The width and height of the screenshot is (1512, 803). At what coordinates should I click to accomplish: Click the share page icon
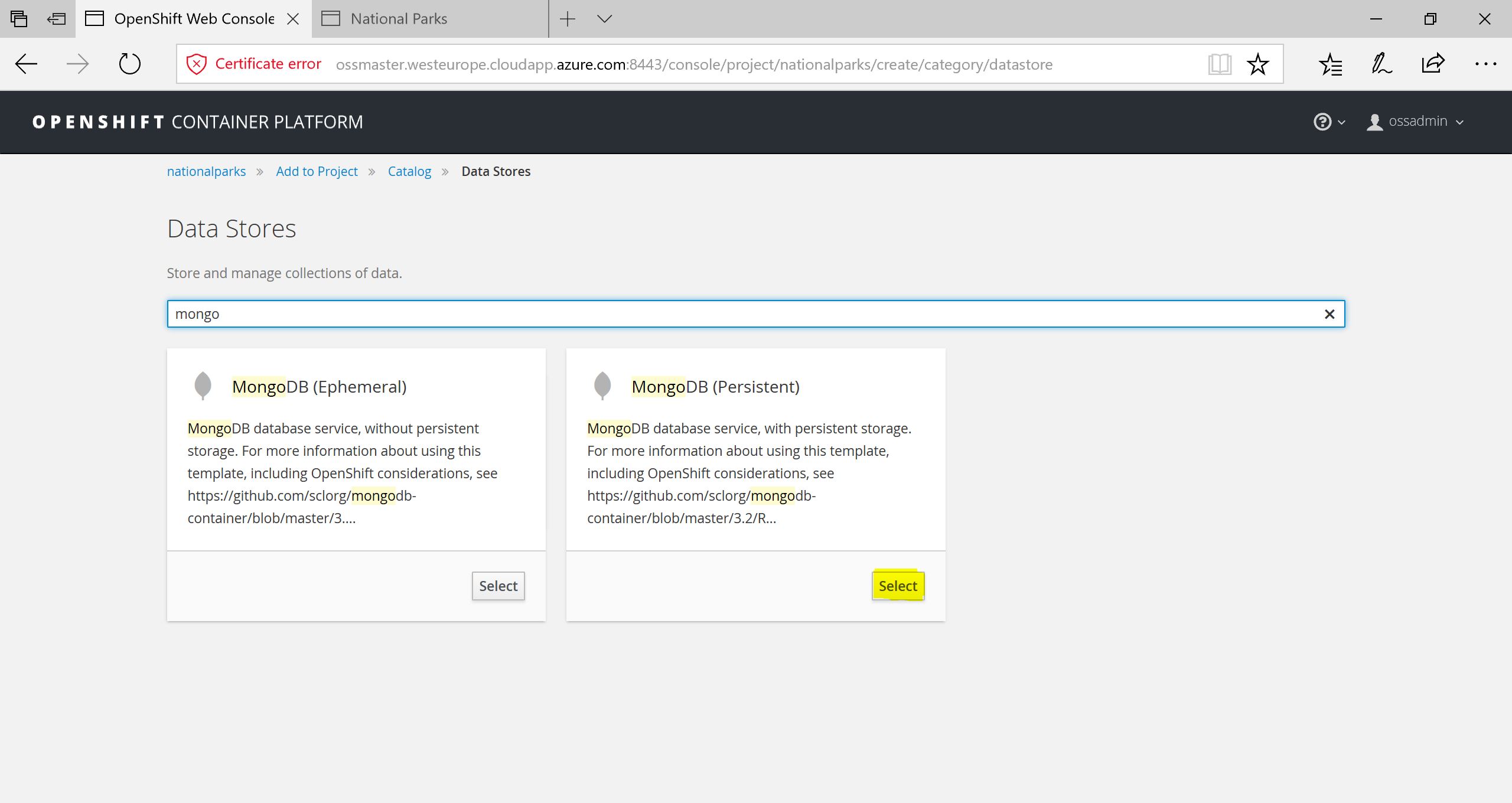(1433, 64)
